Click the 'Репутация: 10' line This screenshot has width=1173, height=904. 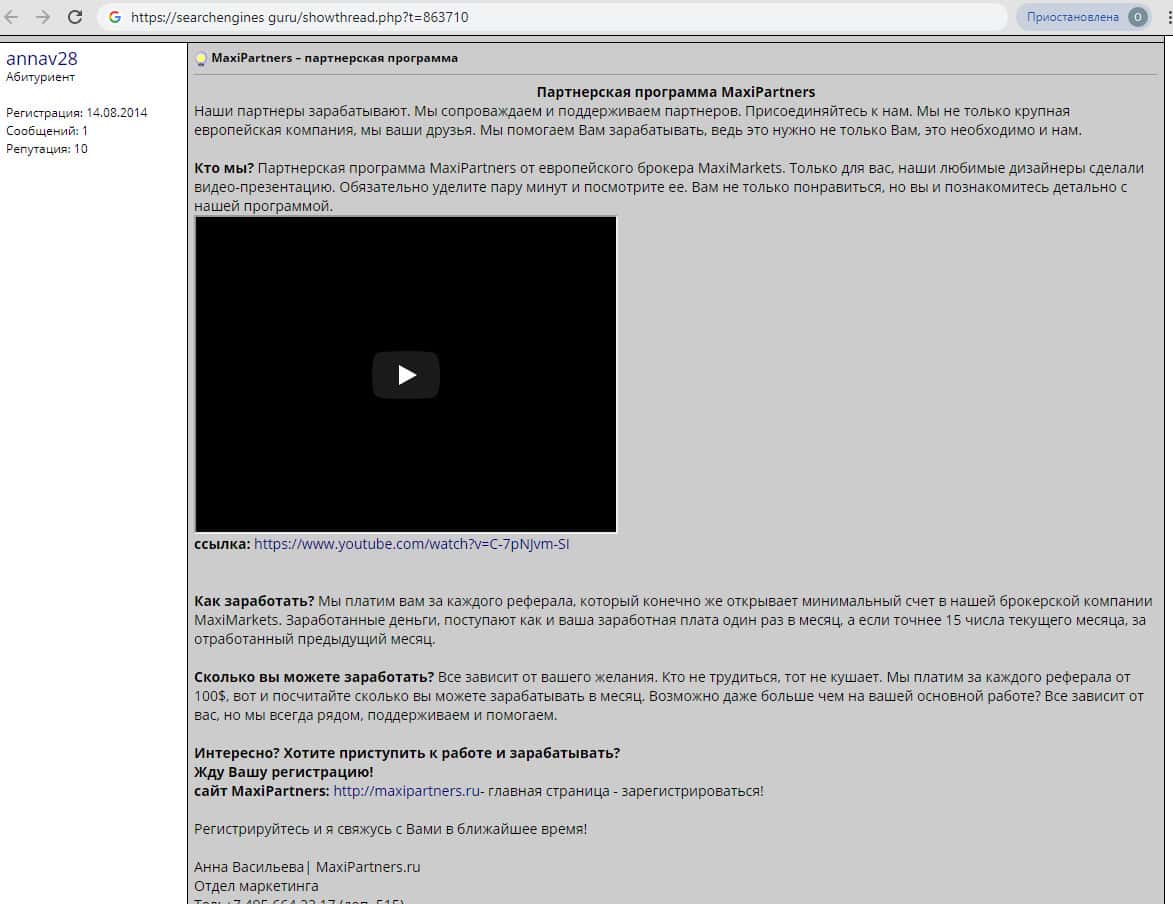tap(46, 148)
